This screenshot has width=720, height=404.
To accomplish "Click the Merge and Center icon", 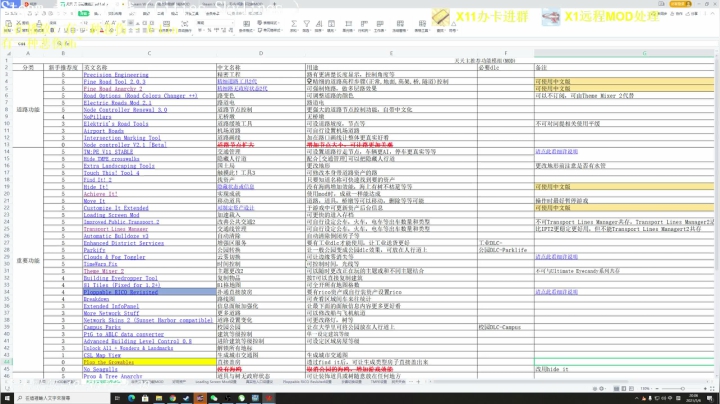I will pyautogui.click(x=166, y=25).
